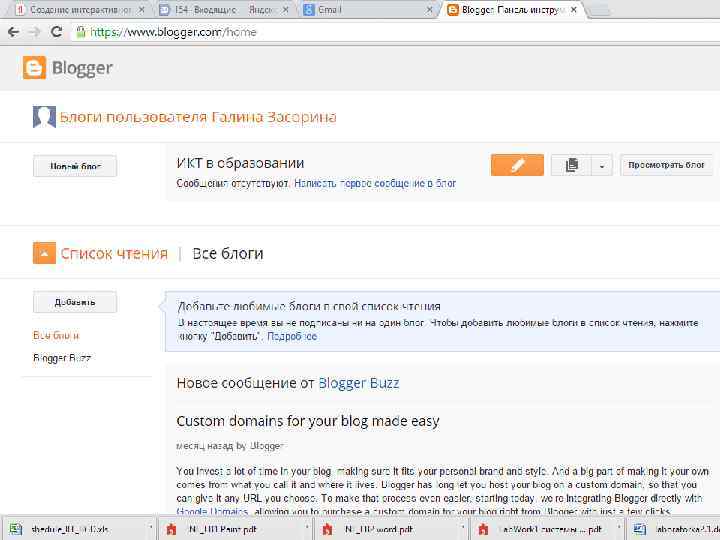
Task: Click the Новый блог button
Action: [75, 166]
